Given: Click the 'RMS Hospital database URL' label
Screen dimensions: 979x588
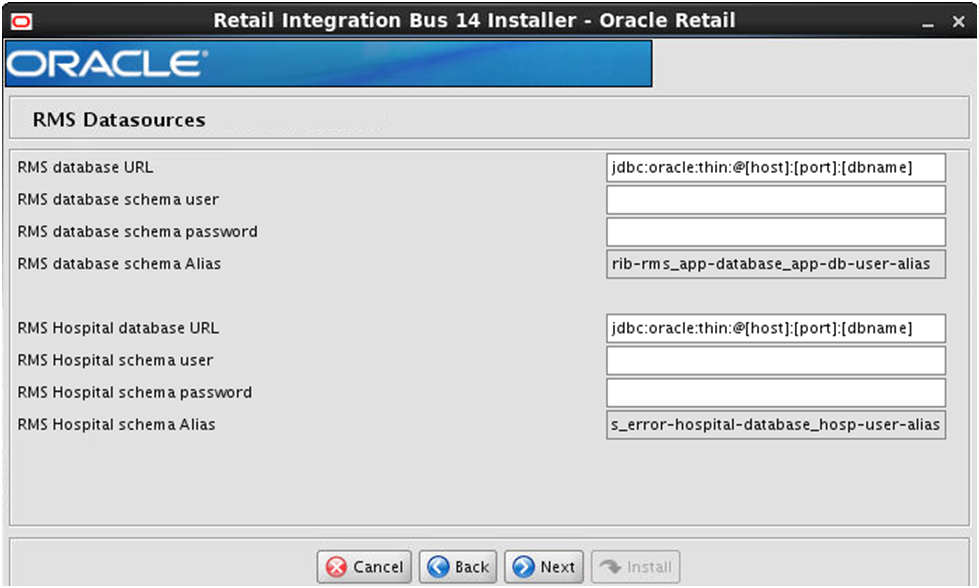Looking at the screenshot, I should 118,328.
